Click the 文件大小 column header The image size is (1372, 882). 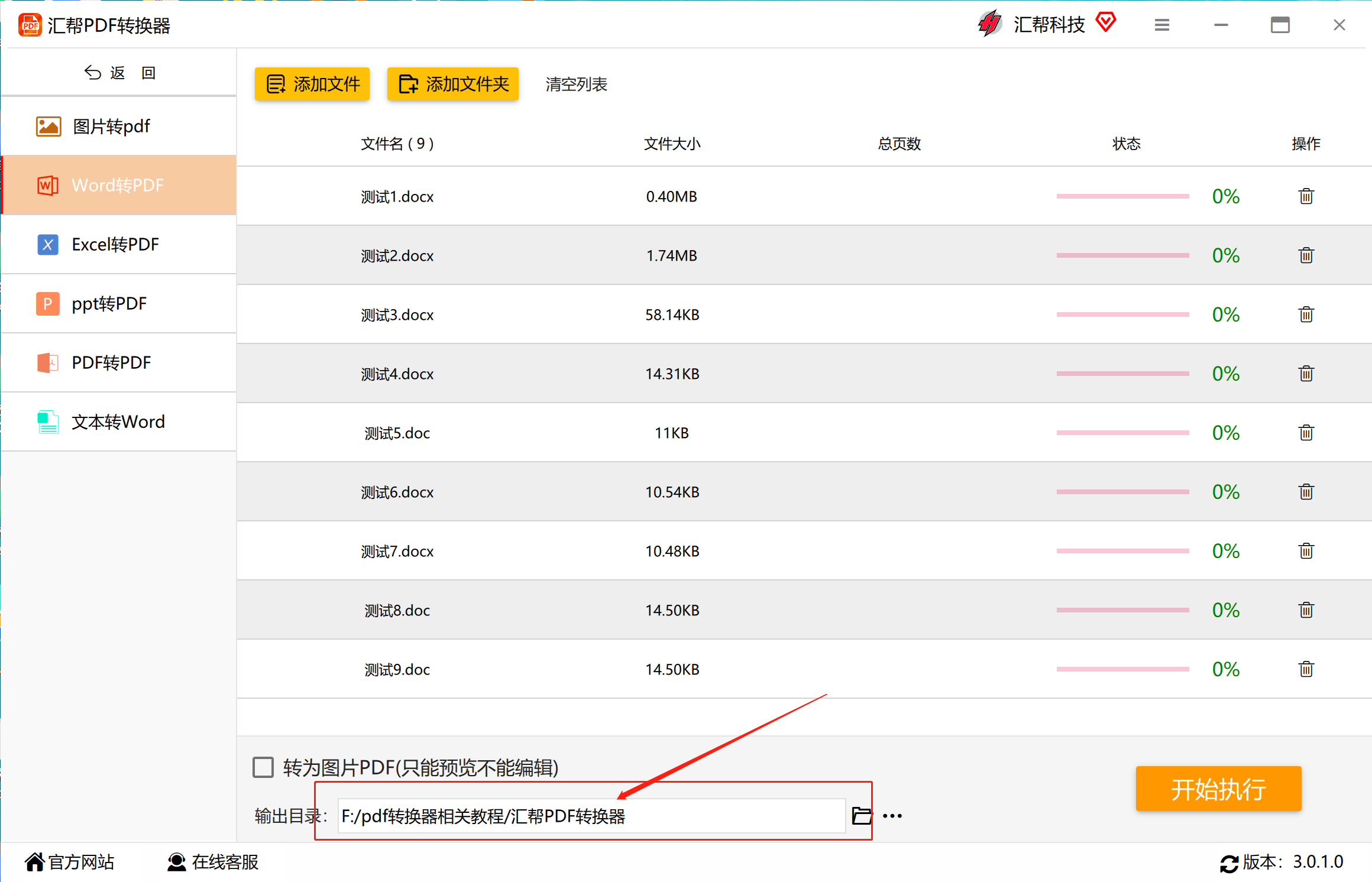click(x=672, y=144)
